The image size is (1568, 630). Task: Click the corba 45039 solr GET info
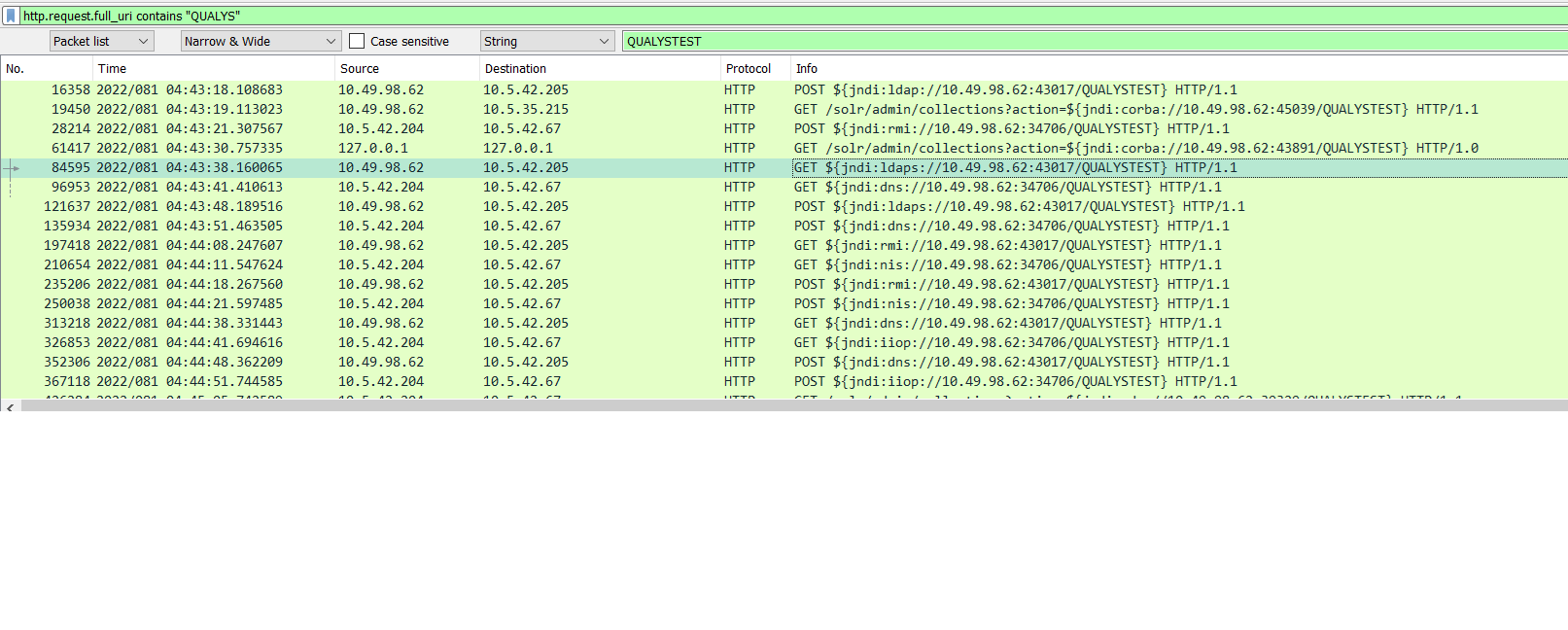tap(1136, 109)
